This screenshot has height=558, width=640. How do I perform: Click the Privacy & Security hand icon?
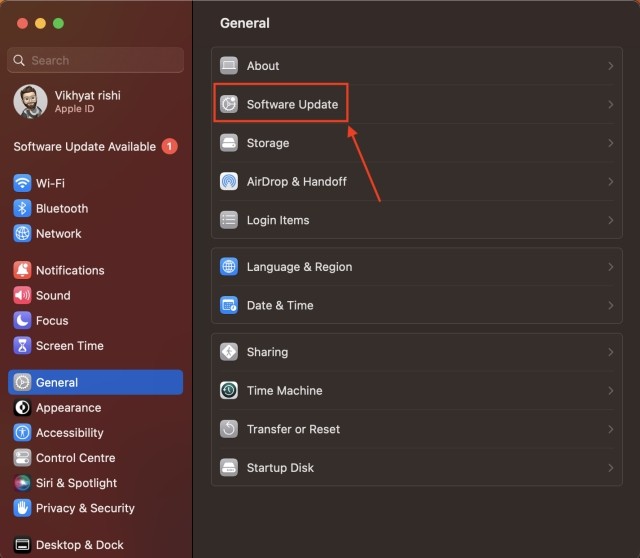(22, 508)
